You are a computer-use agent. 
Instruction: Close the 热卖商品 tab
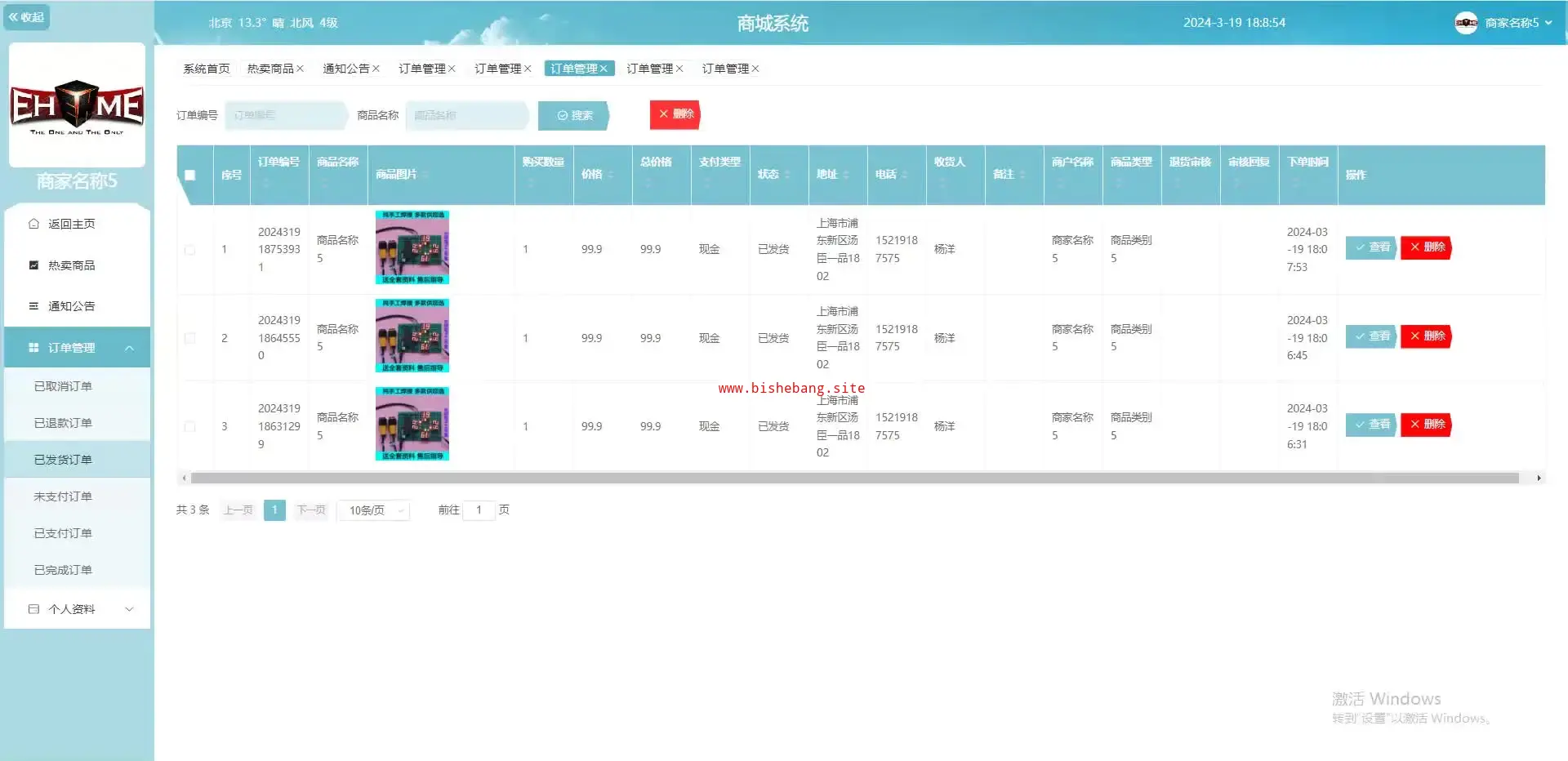[301, 69]
